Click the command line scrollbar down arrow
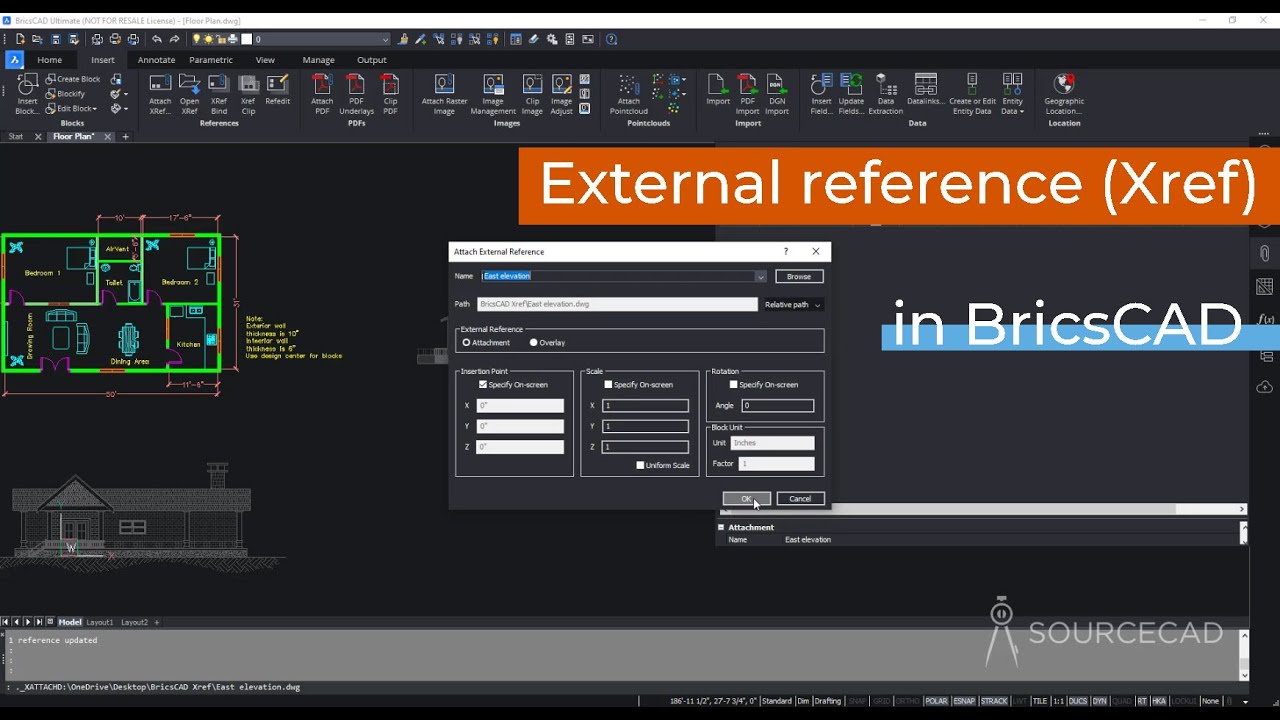1280x720 pixels. [1244, 675]
